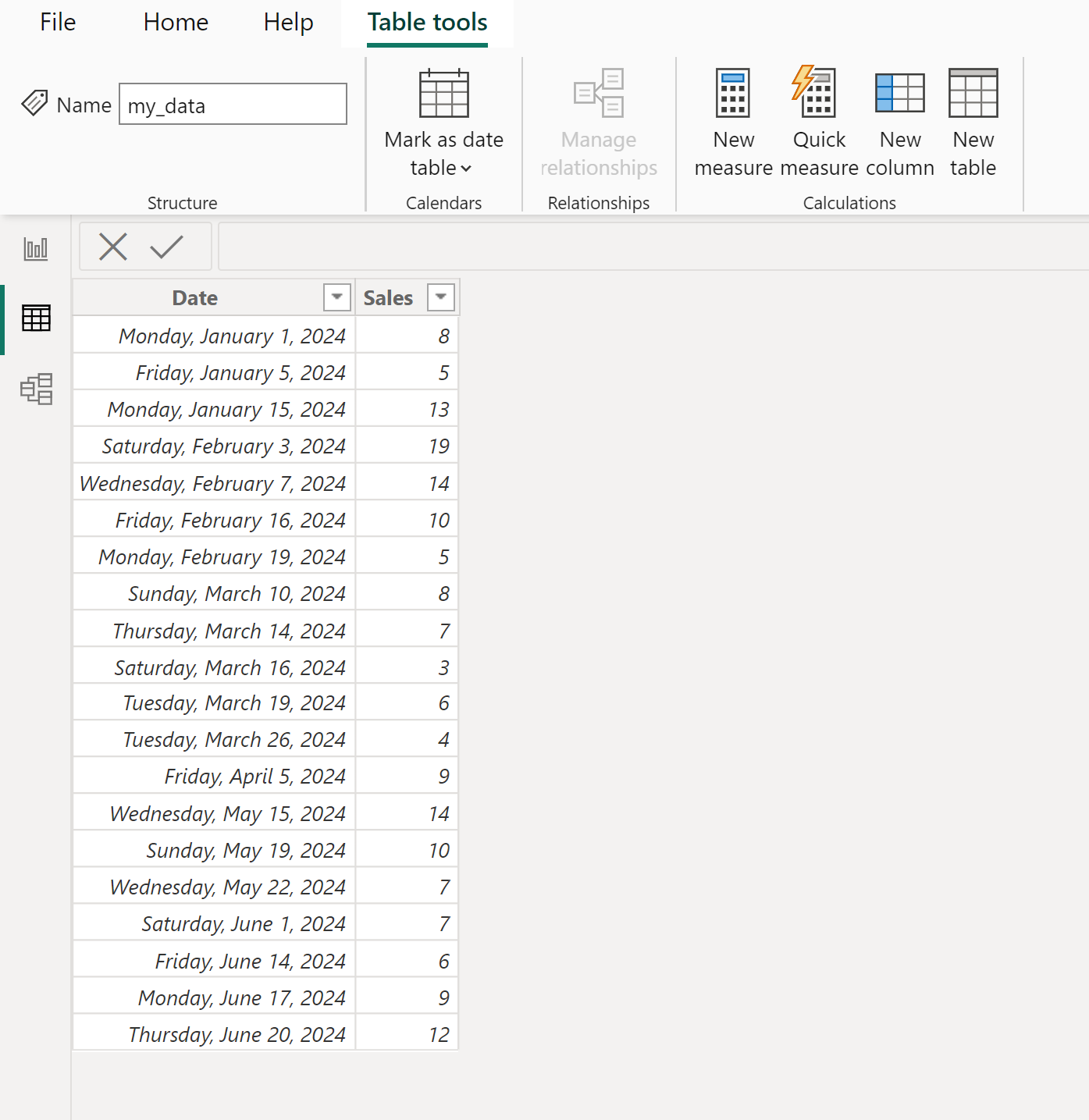Open the Date column filter dropdown

tap(337, 297)
